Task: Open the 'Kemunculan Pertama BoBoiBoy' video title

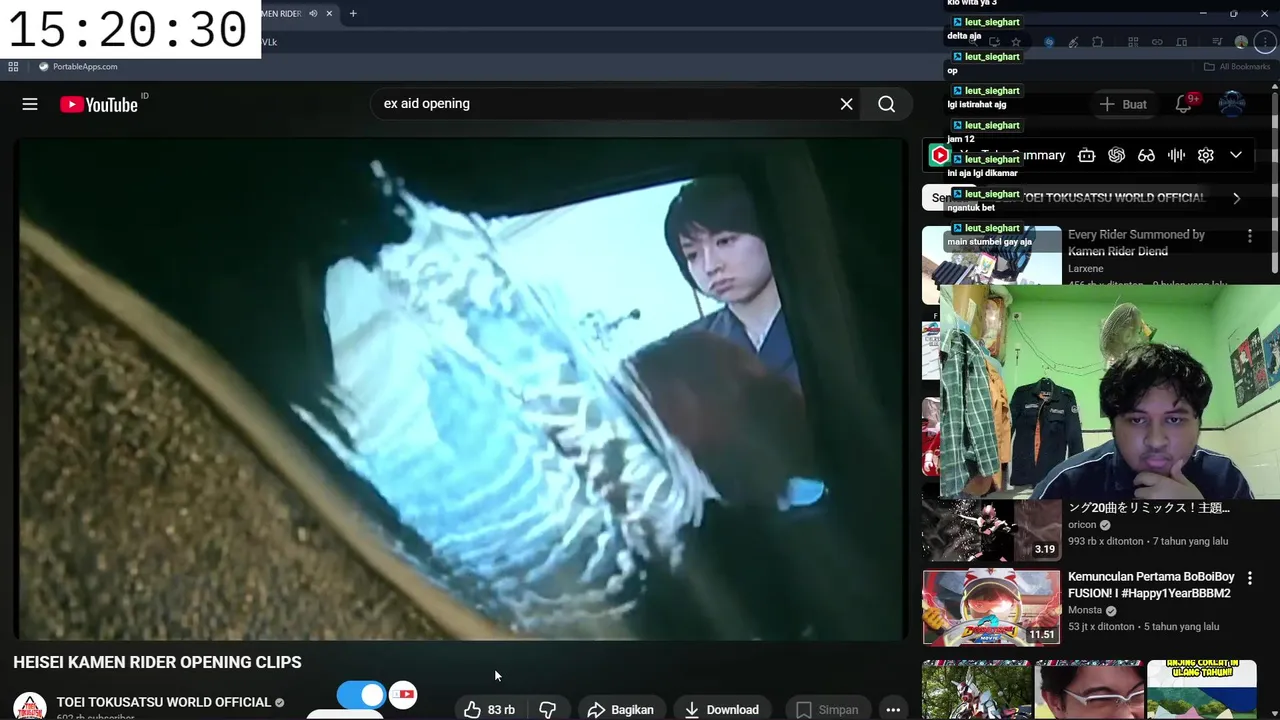Action: [1151, 585]
